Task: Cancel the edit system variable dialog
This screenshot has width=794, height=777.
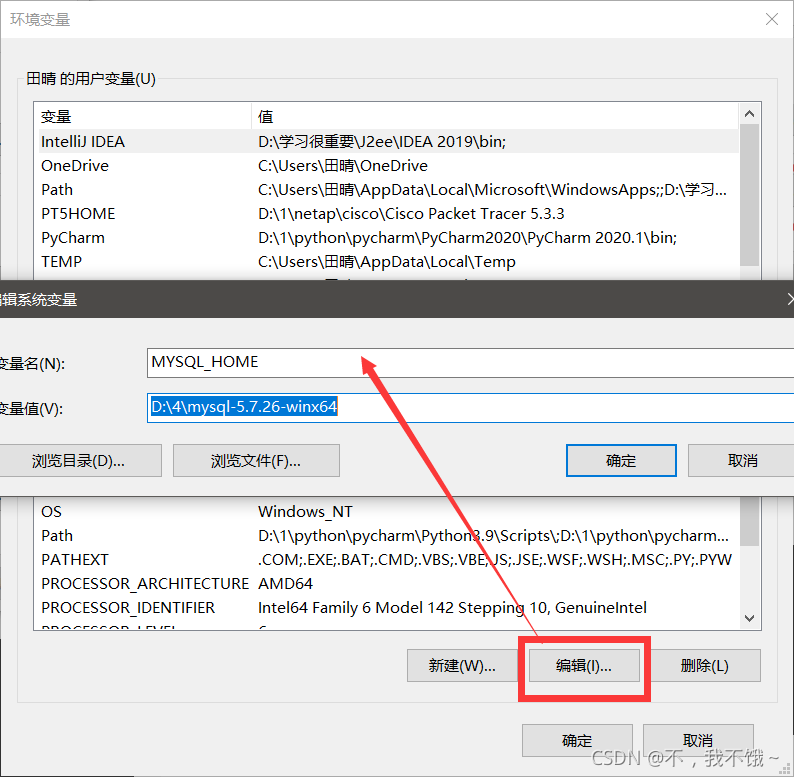Action: [x=741, y=460]
